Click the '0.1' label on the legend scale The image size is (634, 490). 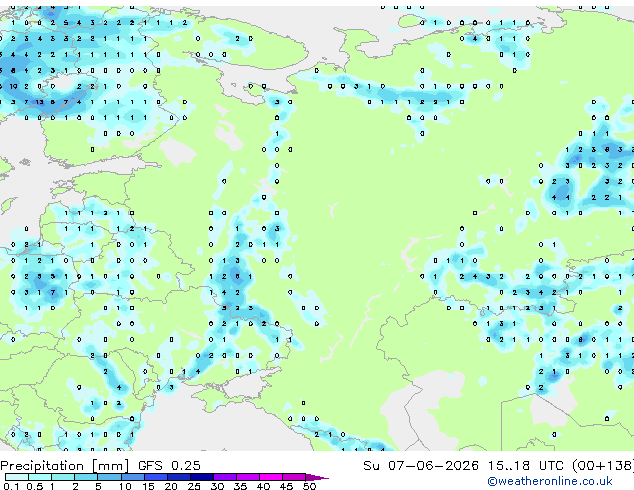point(11,486)
